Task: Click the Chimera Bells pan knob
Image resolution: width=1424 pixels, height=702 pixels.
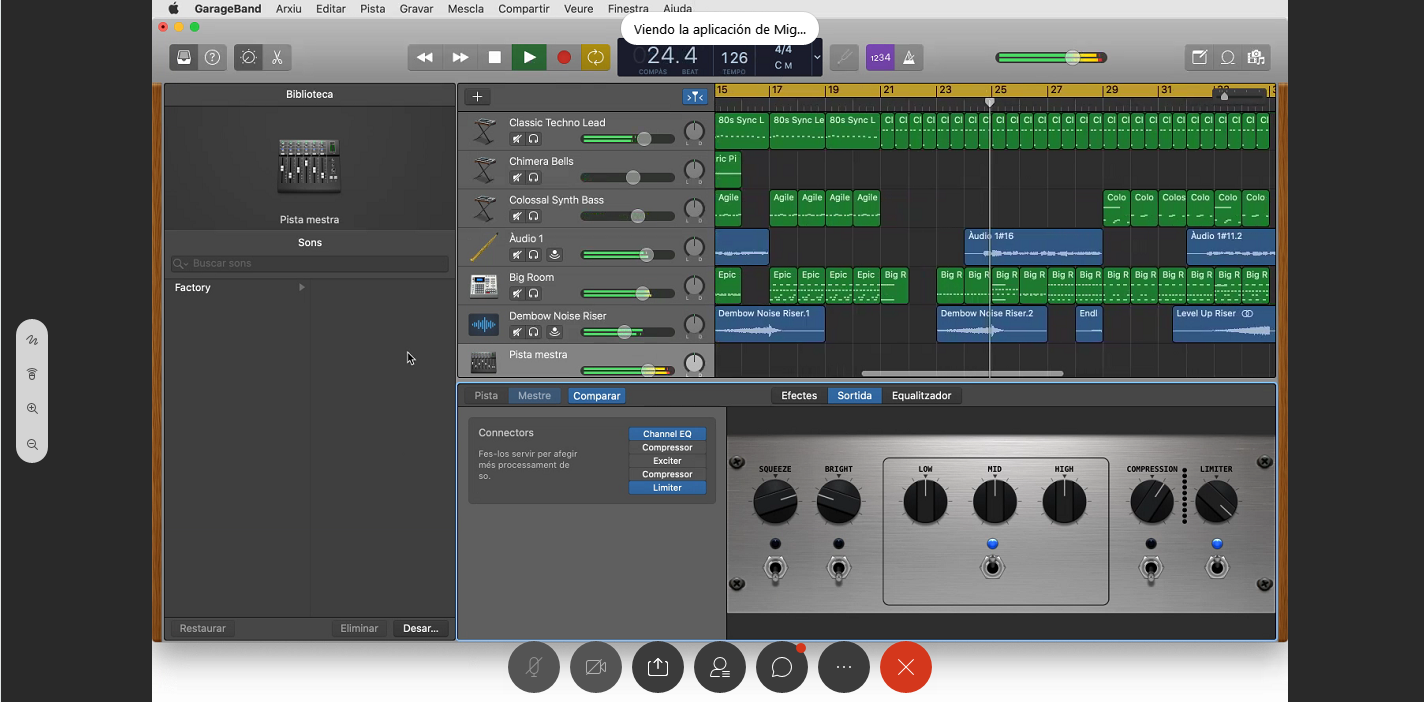Action: point(694,171)
